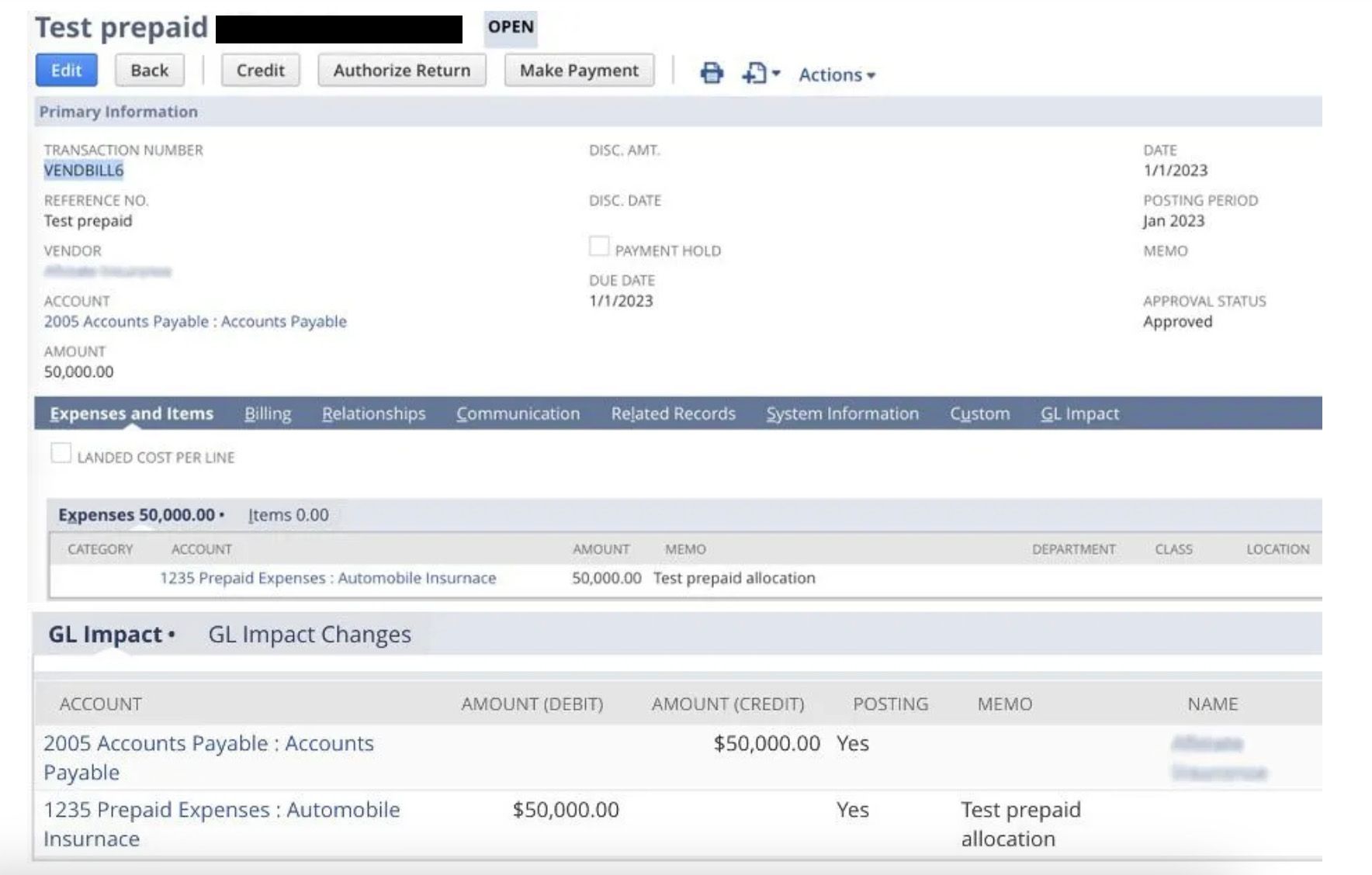Enable the Payment Hold checkbox
The width and height of the screenshot is (1372, 875).
[598, 246]
